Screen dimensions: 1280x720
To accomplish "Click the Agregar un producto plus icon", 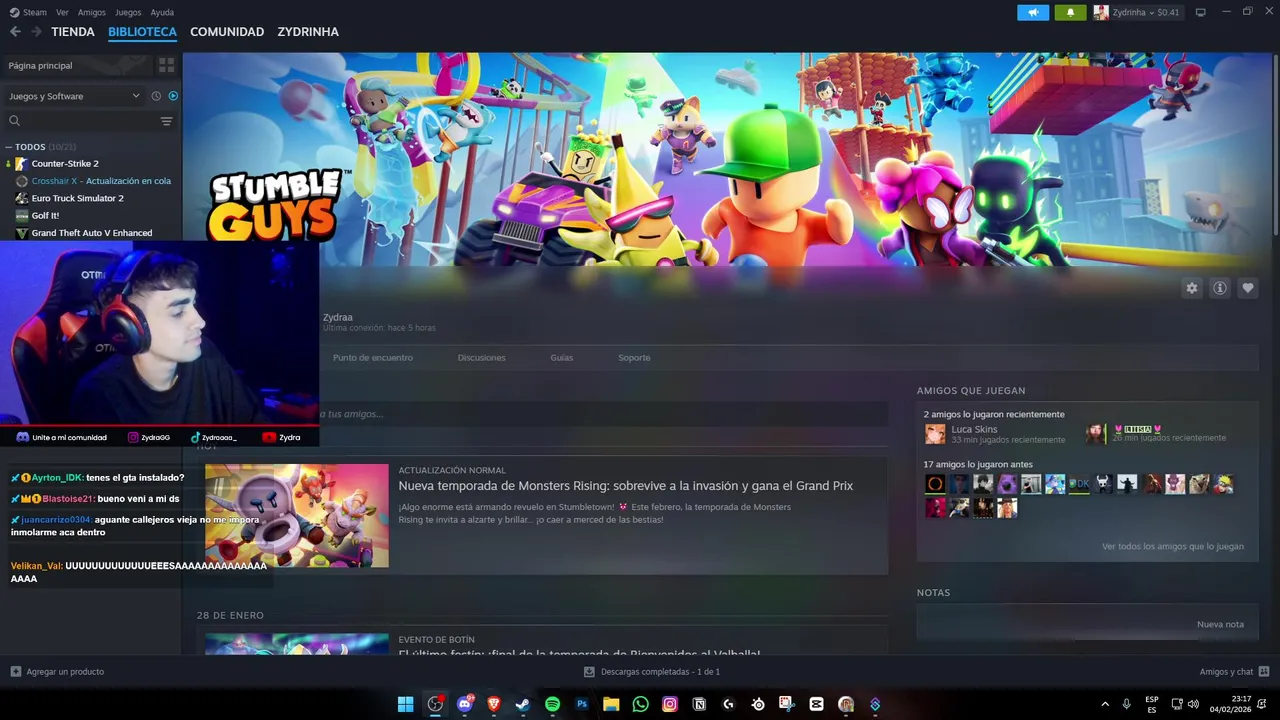I will pos(15,672).
